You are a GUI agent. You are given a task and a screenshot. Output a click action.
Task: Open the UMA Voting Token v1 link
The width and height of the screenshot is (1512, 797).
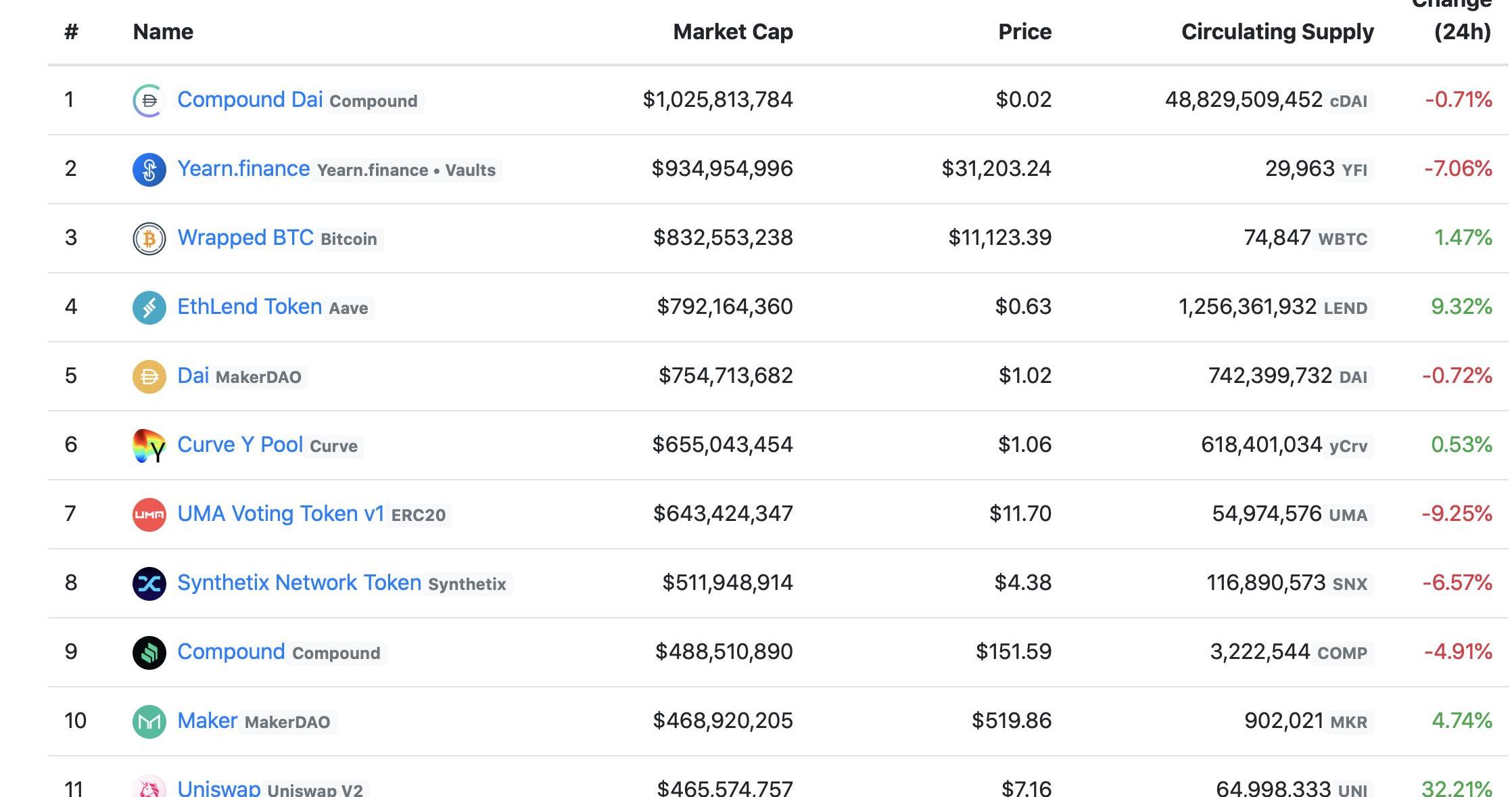coord(280,514)
